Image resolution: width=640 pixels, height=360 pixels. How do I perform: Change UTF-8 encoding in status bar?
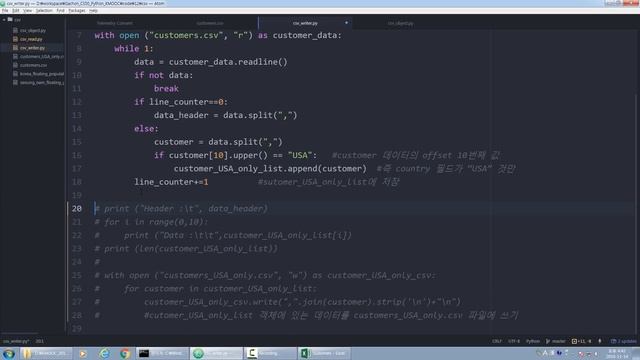[514, 341]
